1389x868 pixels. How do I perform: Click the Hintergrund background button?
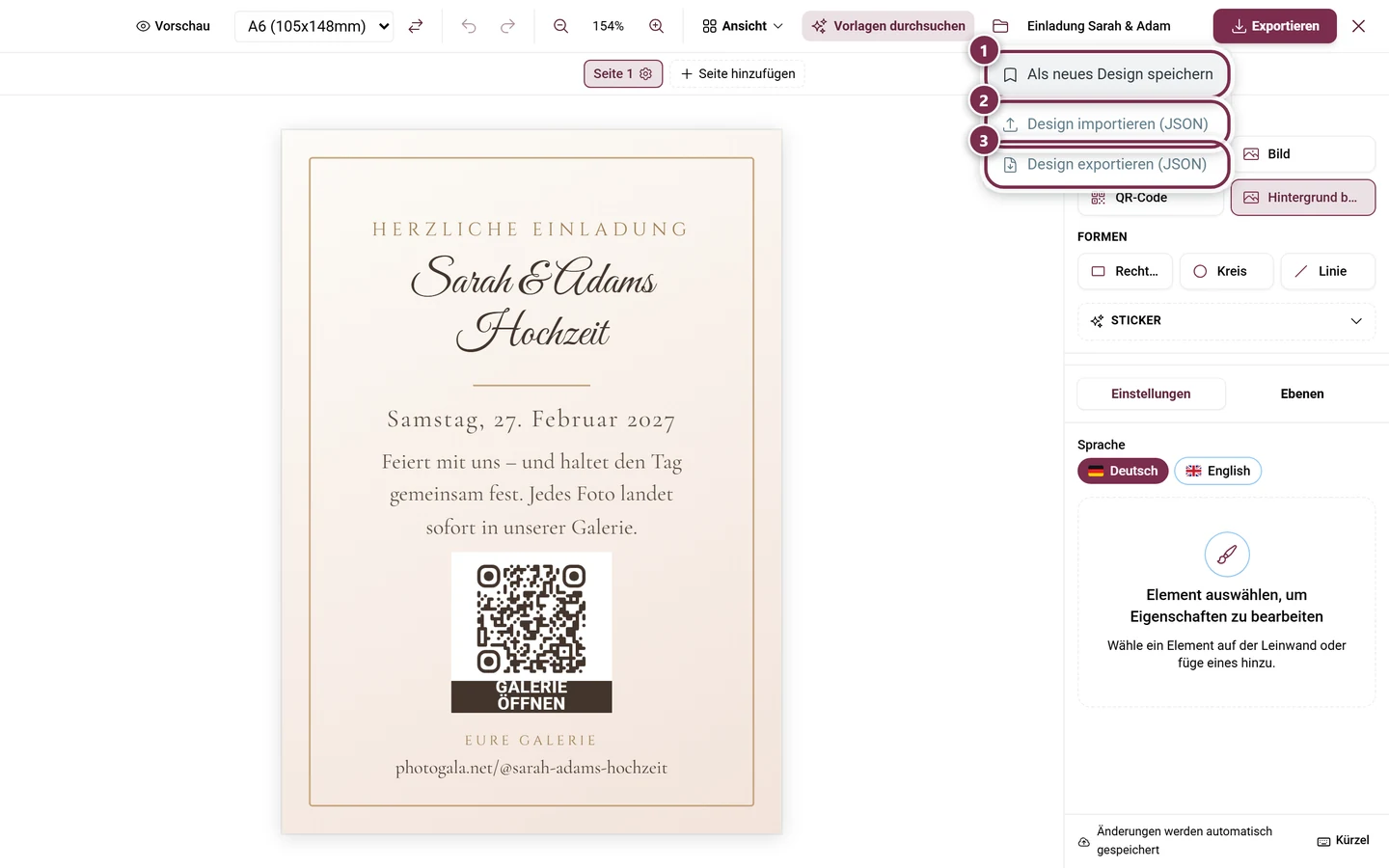tap(1303, 198)
